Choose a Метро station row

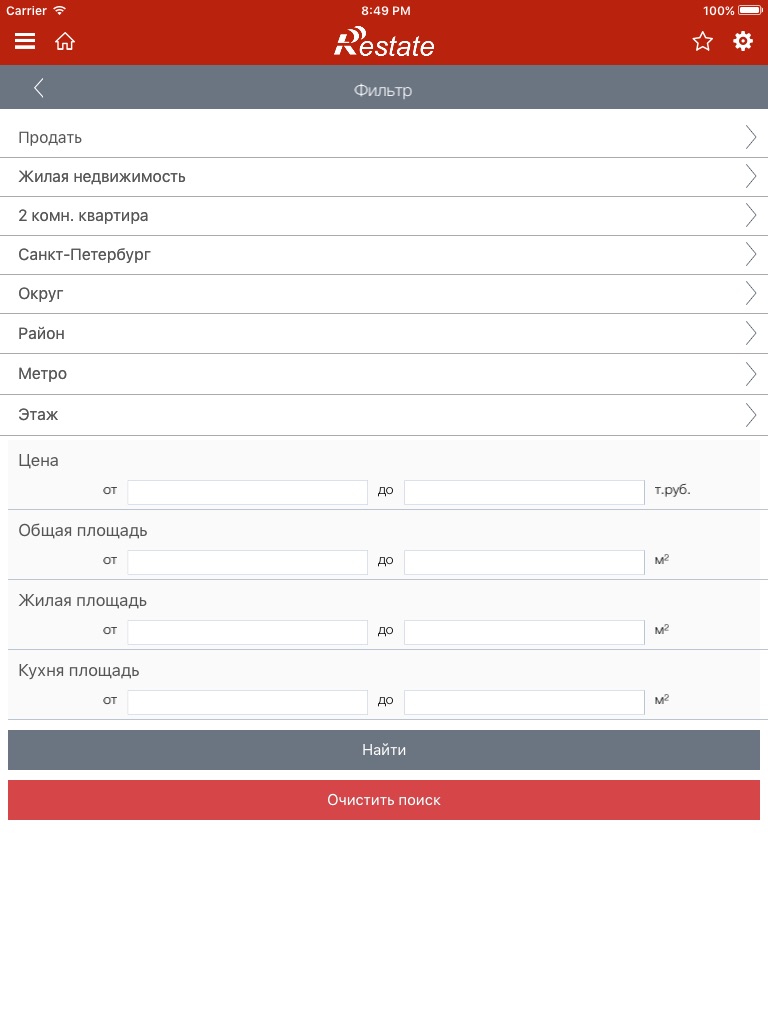pyautogui.click(x=384, y=374)
